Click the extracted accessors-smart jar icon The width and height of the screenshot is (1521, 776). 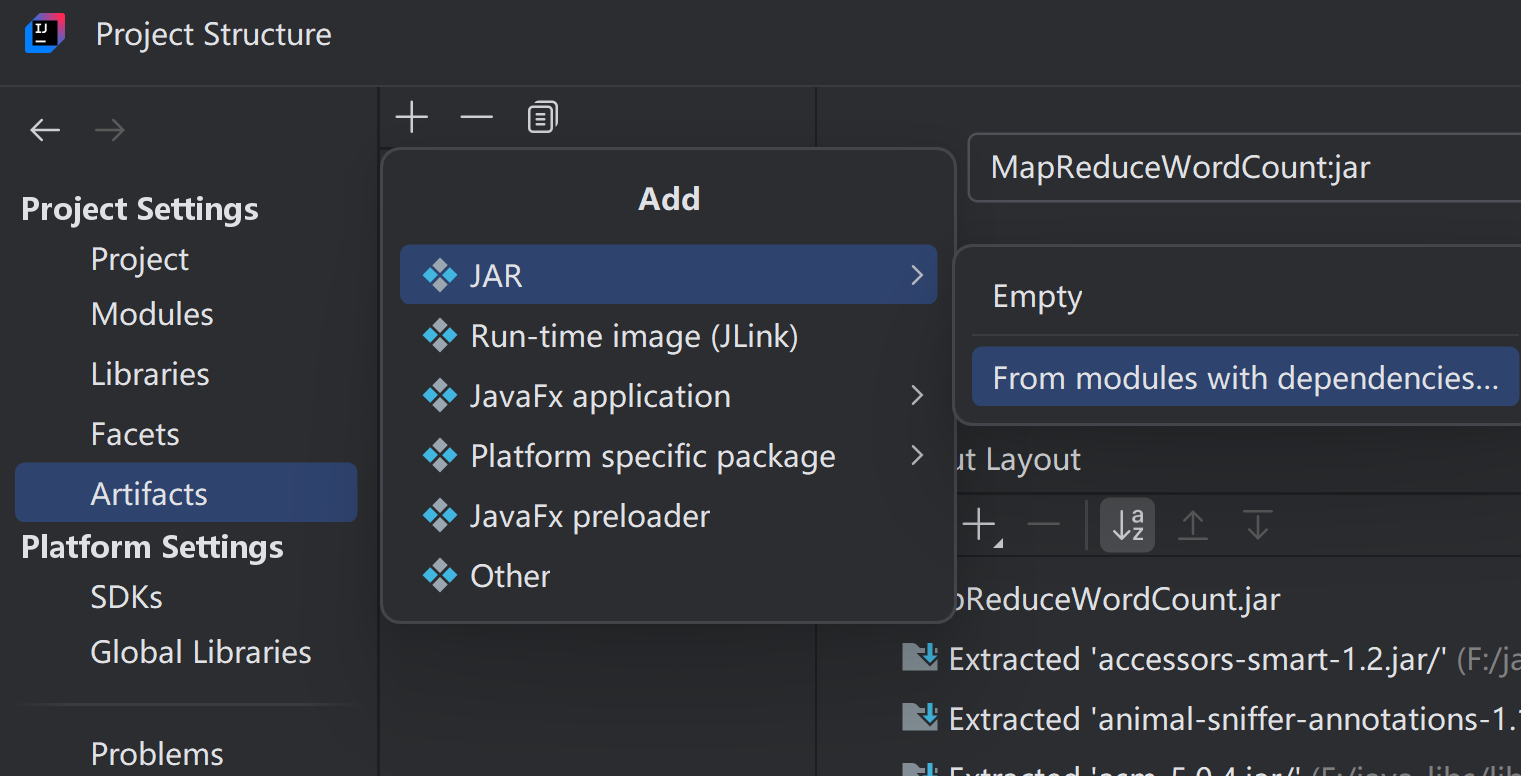click(x=919, y=657)
